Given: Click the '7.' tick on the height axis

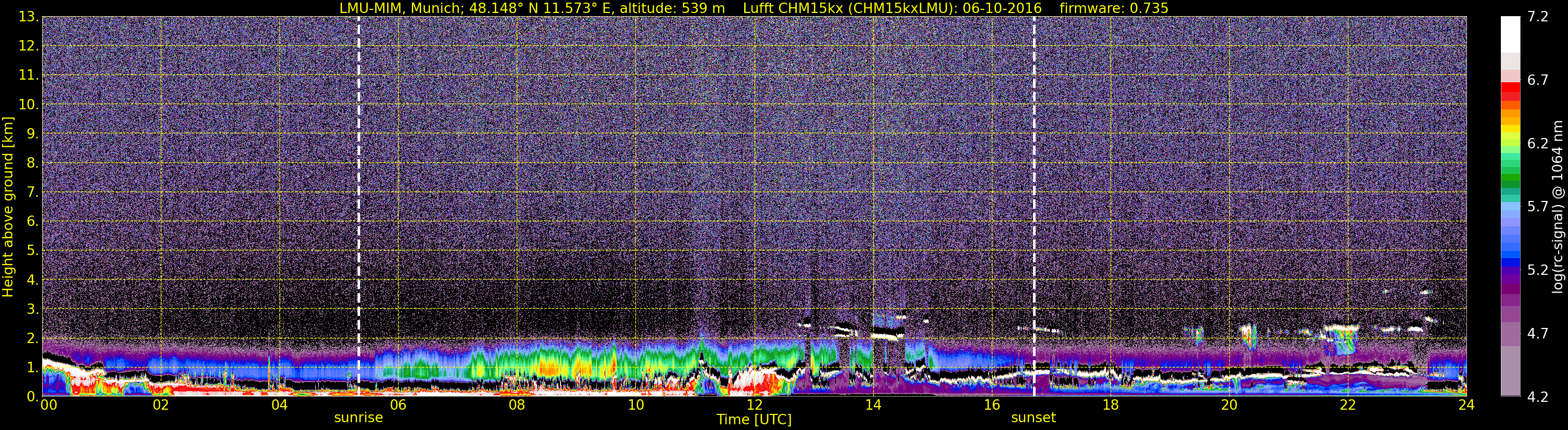Looking at the screenshot, I should pyautogui.click(x=32, y=192).
